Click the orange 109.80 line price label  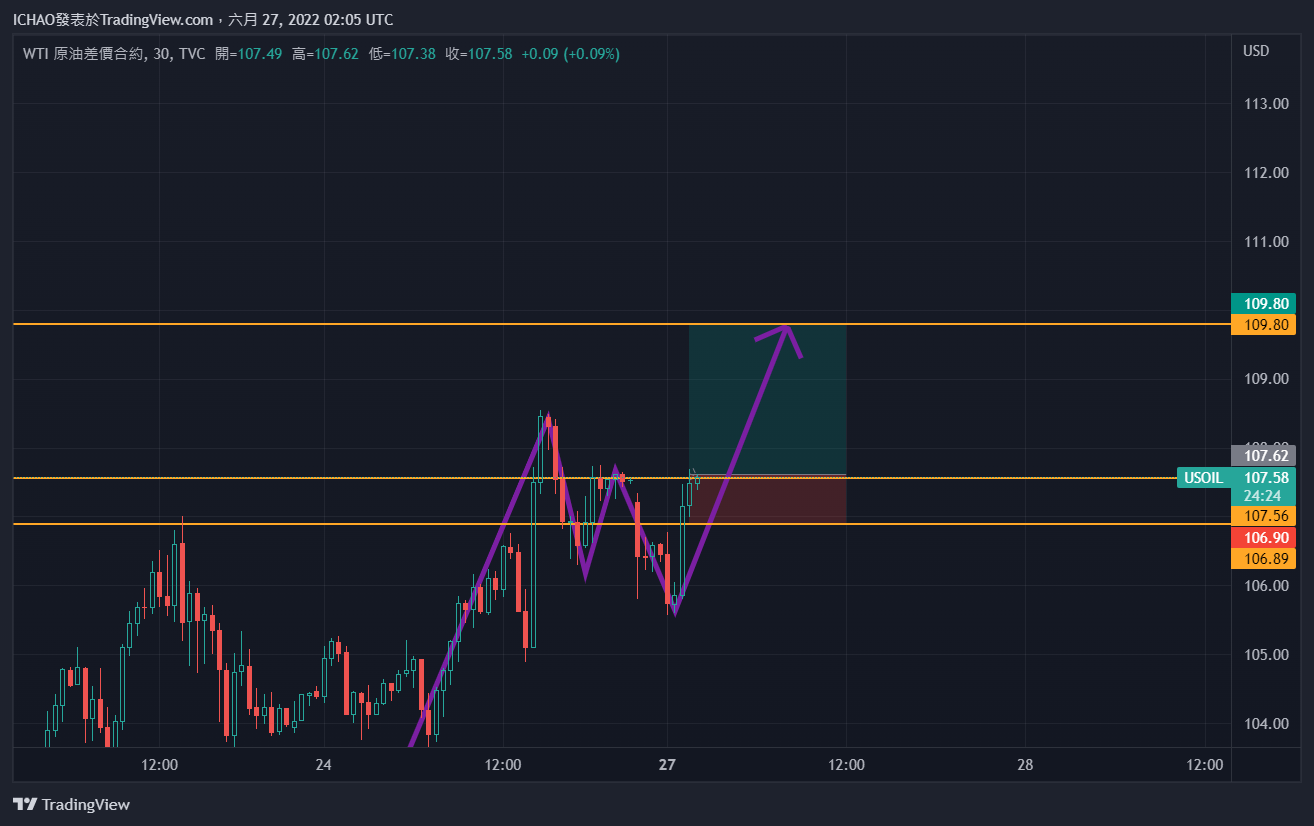pos(1263,324)
